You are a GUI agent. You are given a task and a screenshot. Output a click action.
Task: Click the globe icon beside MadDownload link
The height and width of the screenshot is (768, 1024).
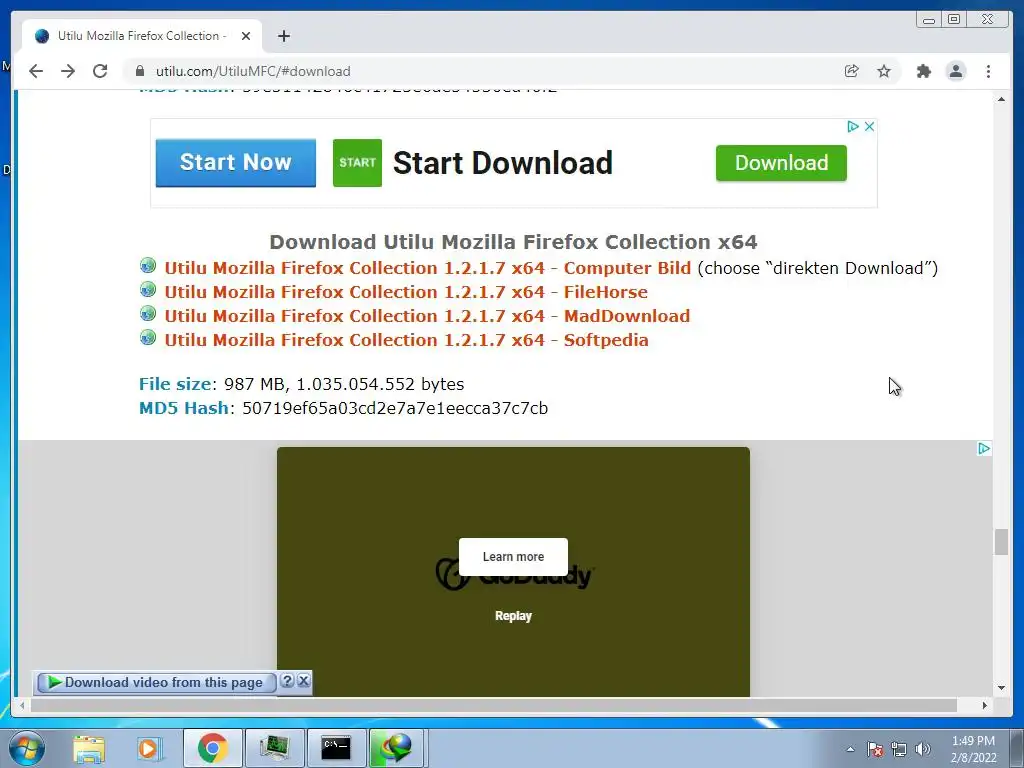[x=148, y=313]
